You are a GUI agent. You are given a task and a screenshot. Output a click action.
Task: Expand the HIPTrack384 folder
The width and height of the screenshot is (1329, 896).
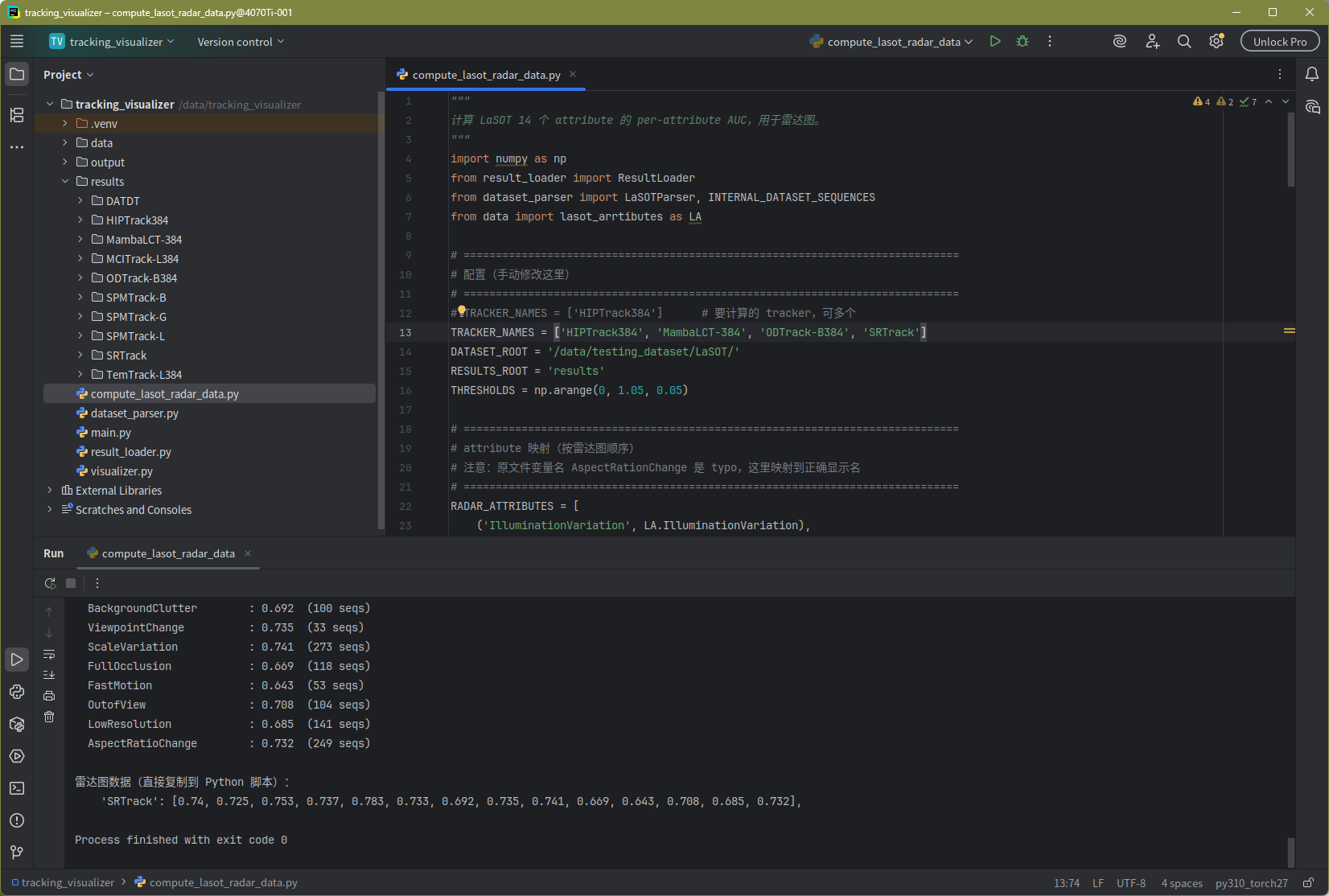(80, 220)
